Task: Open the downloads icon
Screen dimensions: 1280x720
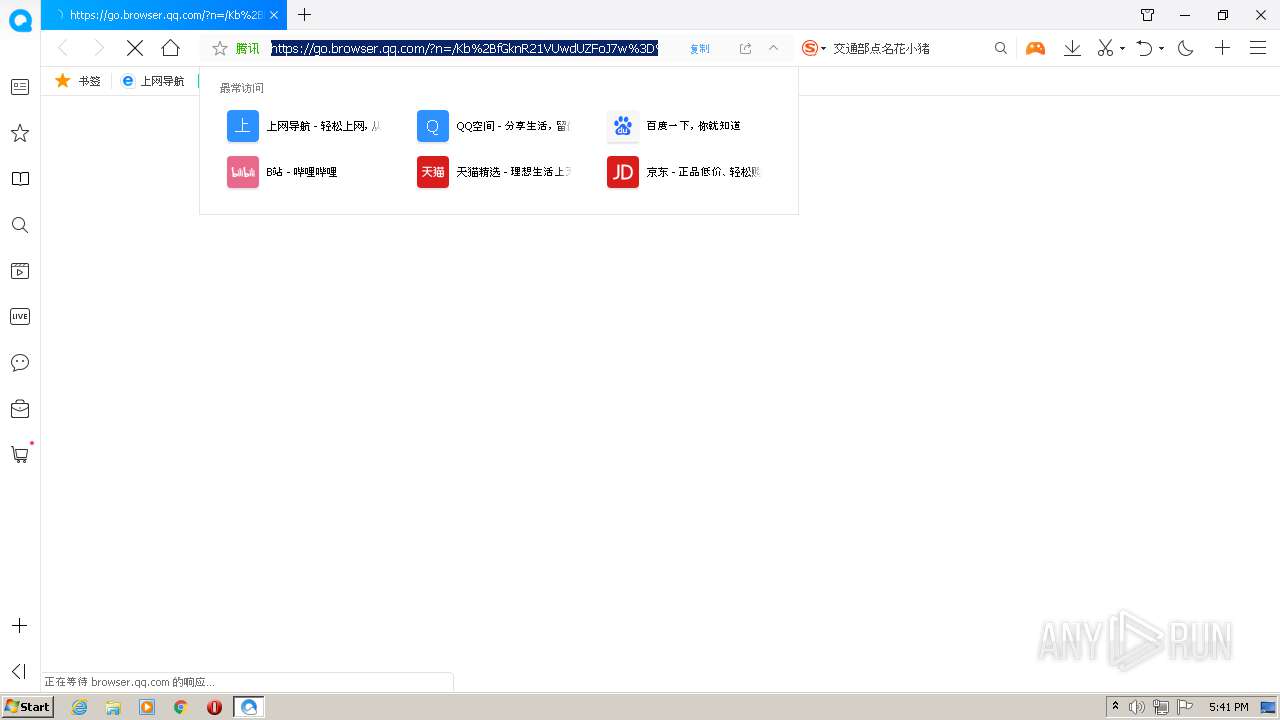Action: (x=1072, y=48)
